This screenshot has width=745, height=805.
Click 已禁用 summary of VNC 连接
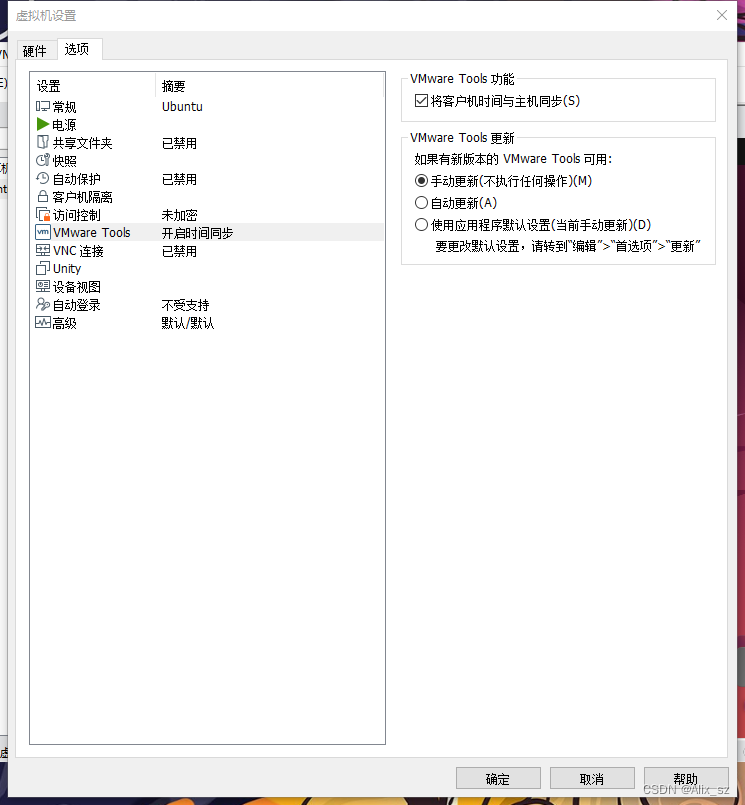[179, 251]
